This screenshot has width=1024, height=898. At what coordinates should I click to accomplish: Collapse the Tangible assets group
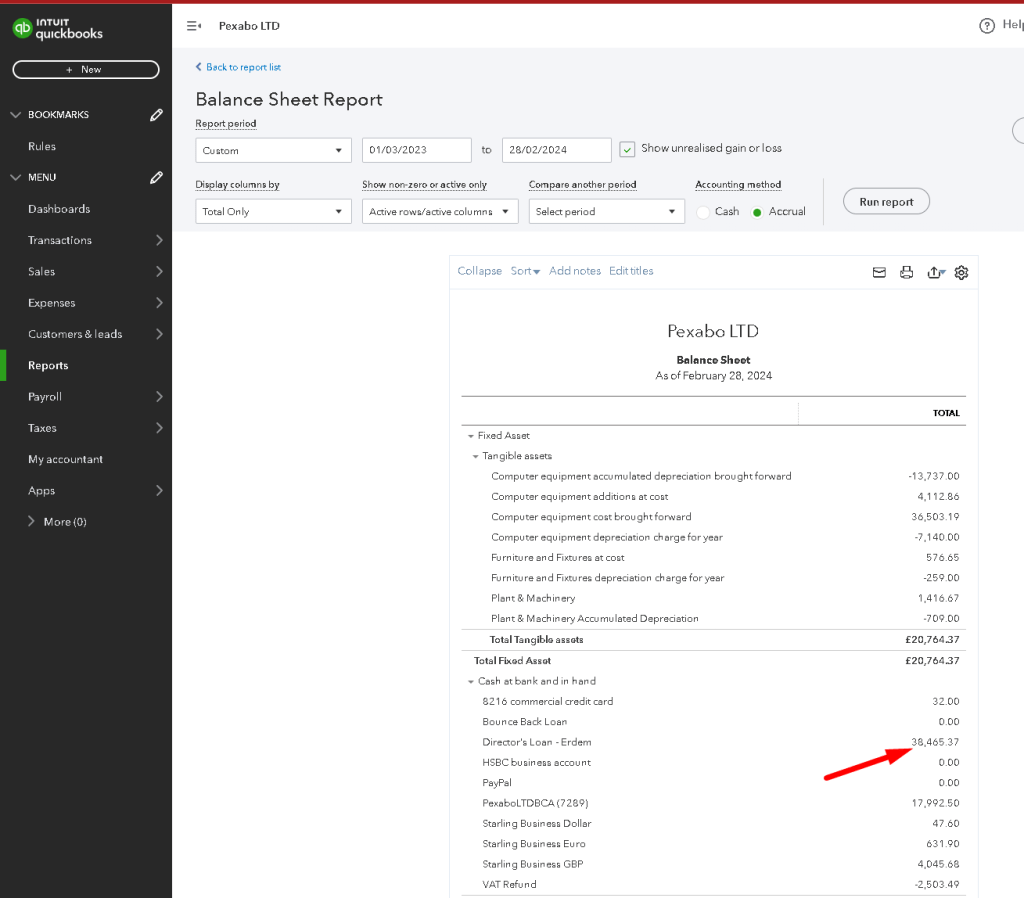[475, 457]
